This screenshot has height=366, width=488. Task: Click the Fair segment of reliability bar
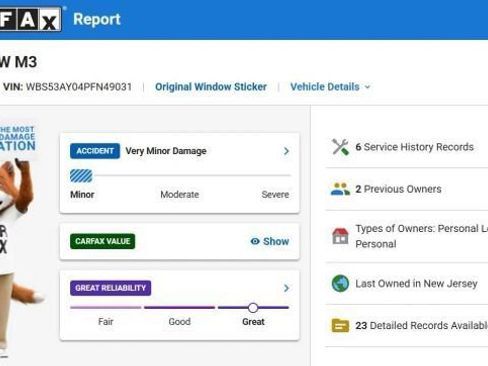(106, 307)
